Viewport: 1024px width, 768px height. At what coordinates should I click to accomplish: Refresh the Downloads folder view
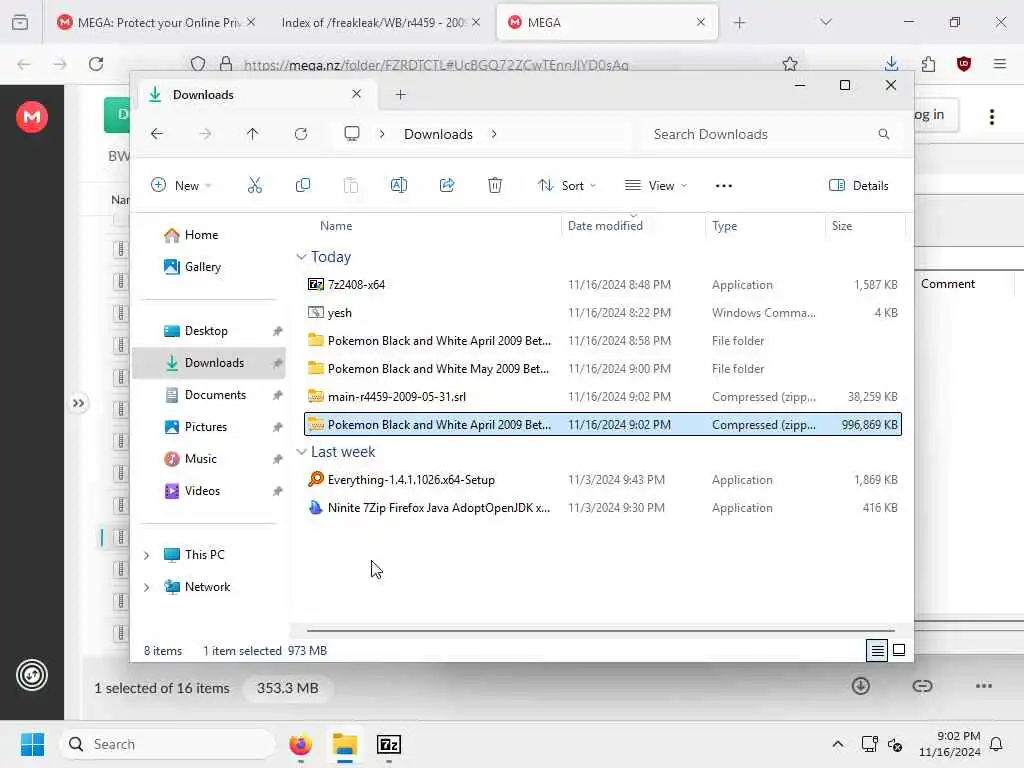(300, 134)
